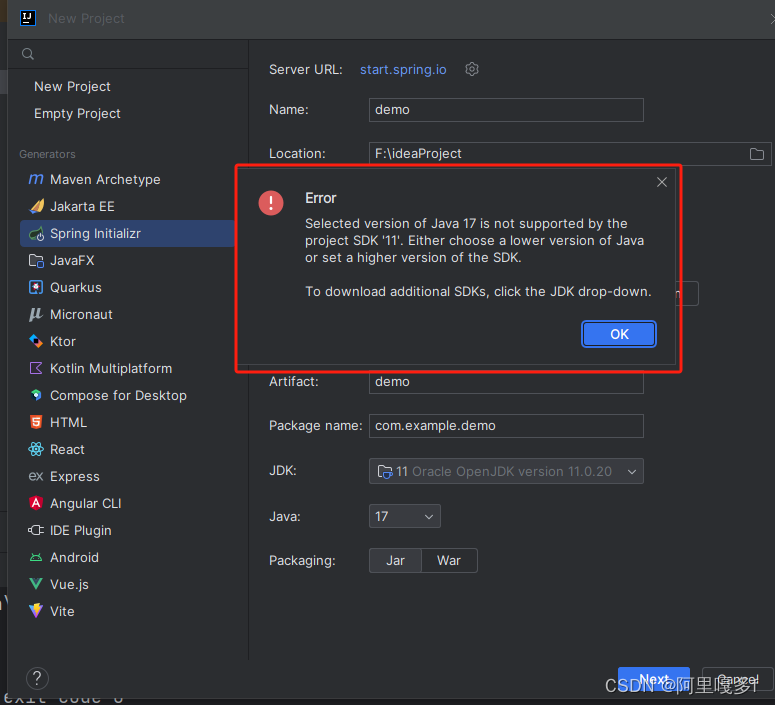The height and width of the screenshot is (705, 775).
Task: Click the Name input field
Action: (506, 110)
